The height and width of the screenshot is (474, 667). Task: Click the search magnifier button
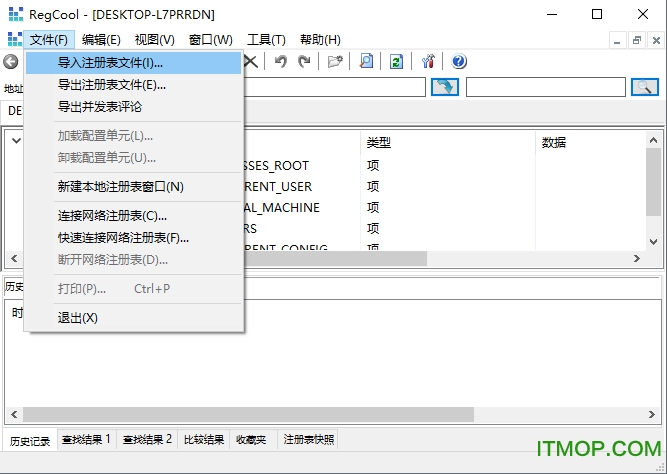[x=644, y=87]
